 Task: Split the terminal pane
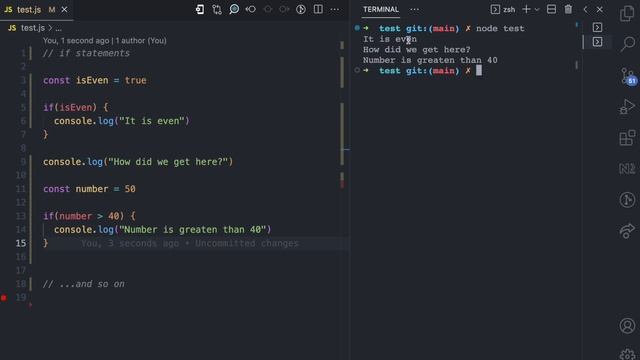(551, 9)
